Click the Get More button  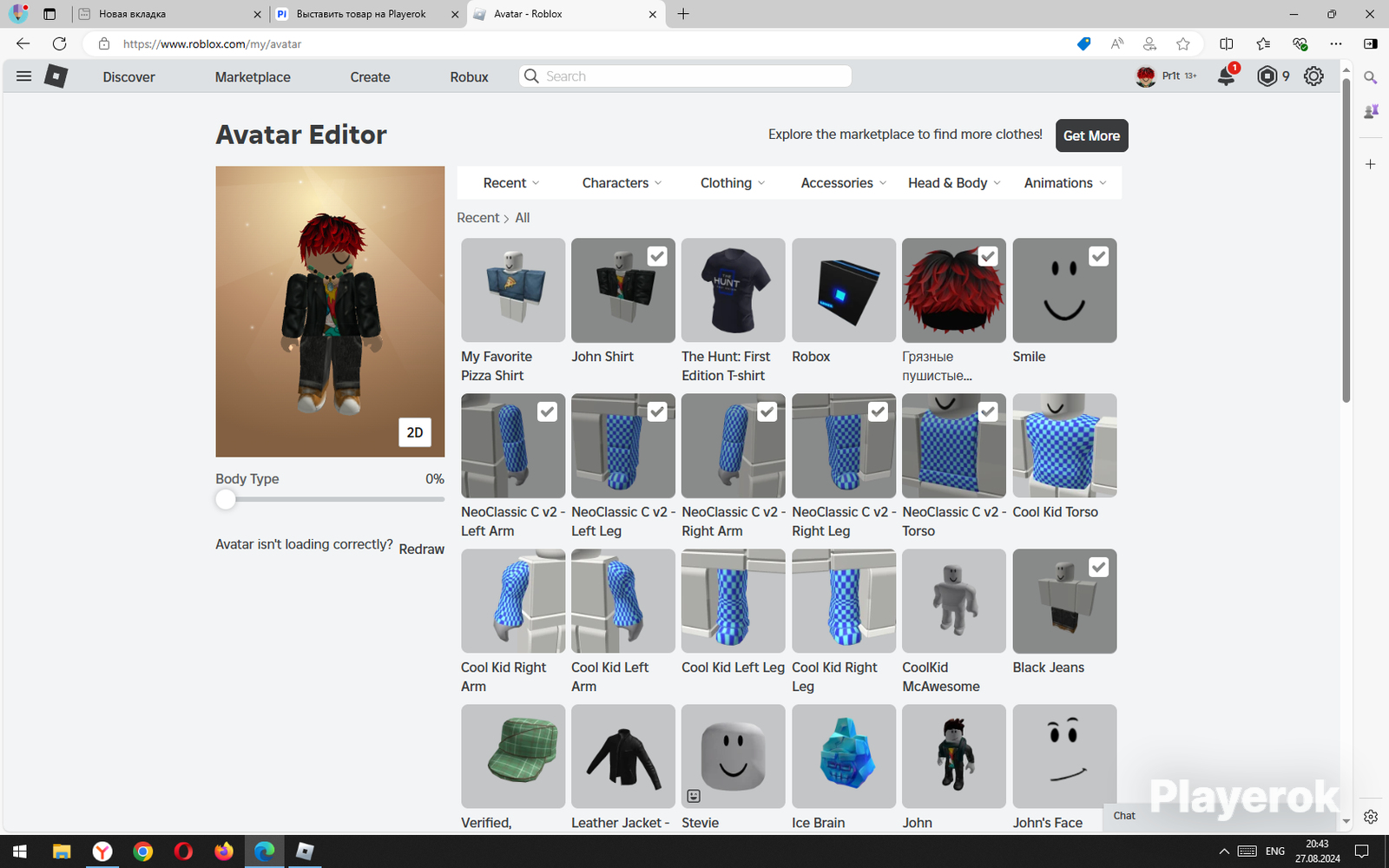click(1091, 135)
